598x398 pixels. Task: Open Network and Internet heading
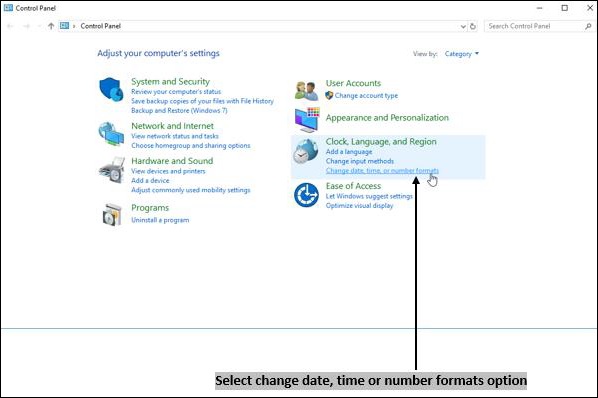[172, 126]
